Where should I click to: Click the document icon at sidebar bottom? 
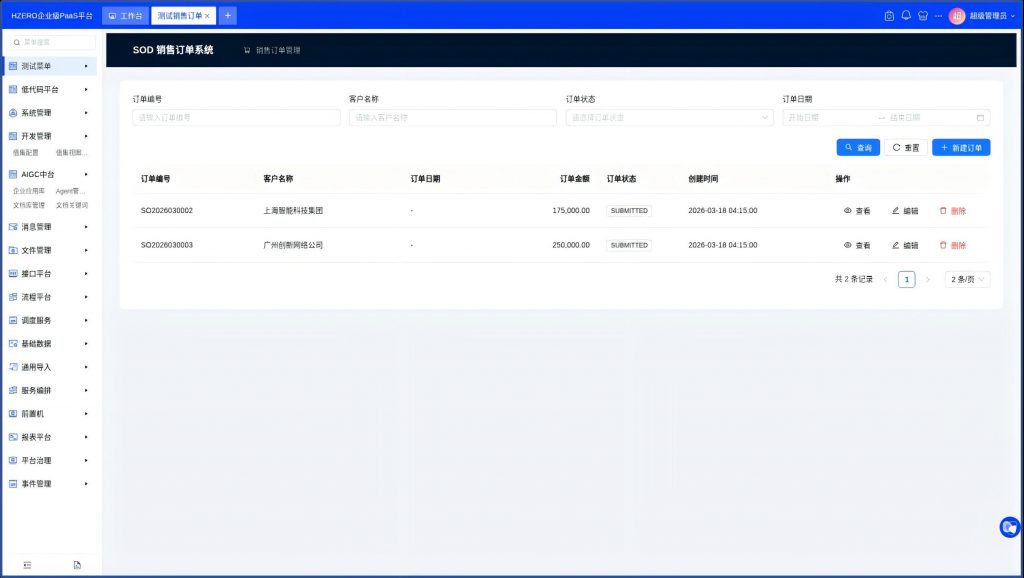coord(77,565)
